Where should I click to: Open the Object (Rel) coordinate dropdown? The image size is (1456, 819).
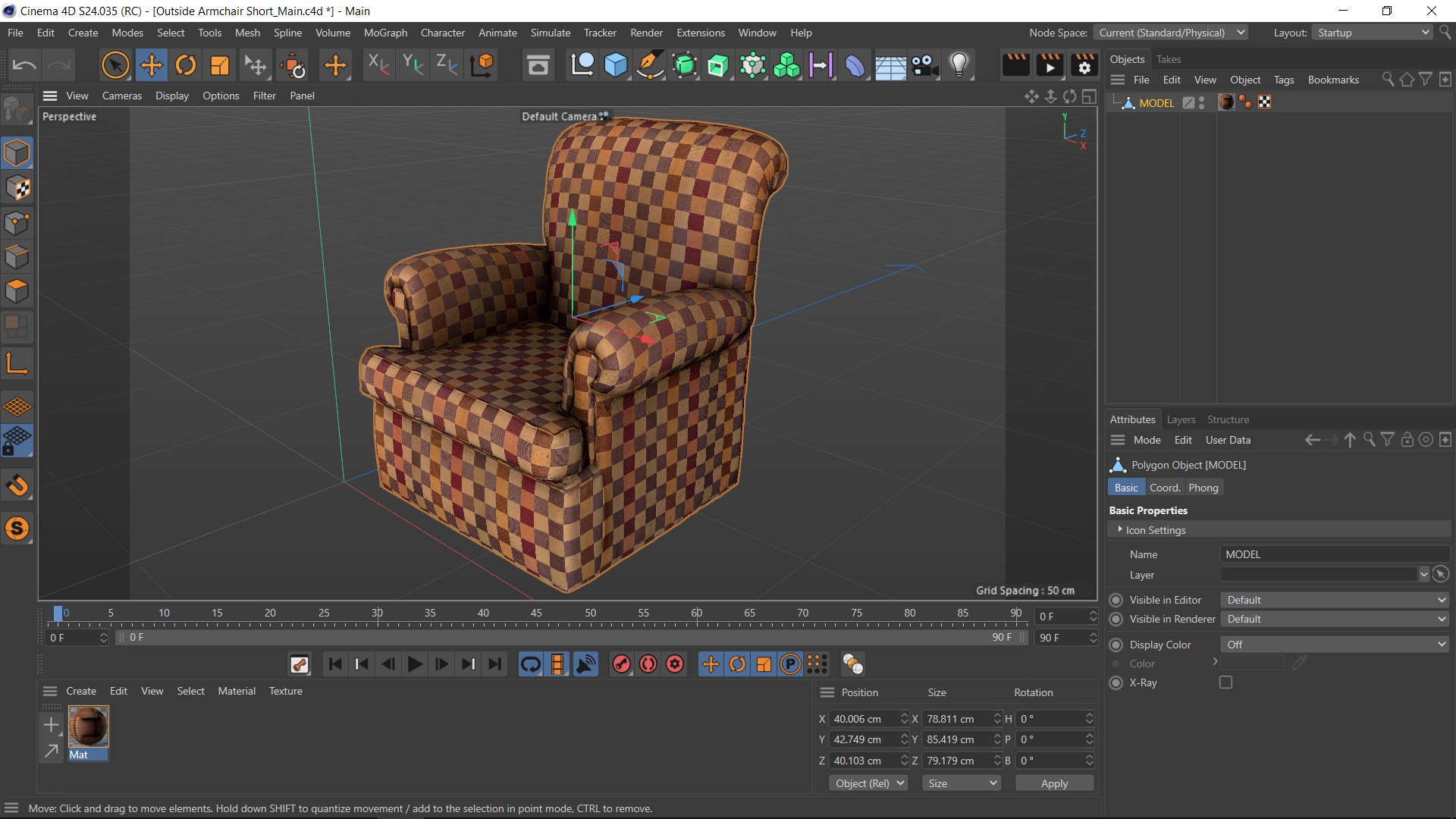869,783
